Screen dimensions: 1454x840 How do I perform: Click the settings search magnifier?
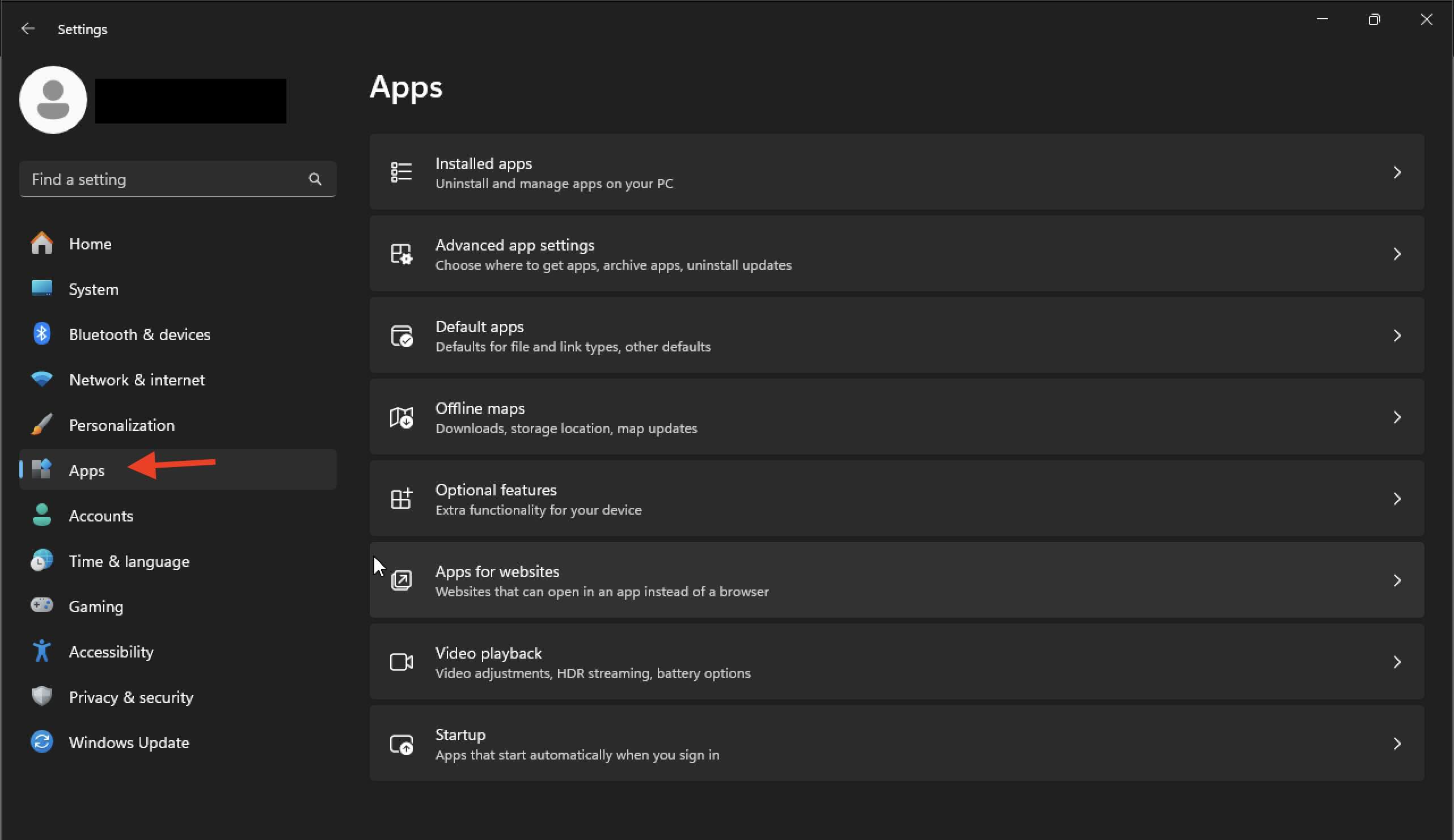315,179
